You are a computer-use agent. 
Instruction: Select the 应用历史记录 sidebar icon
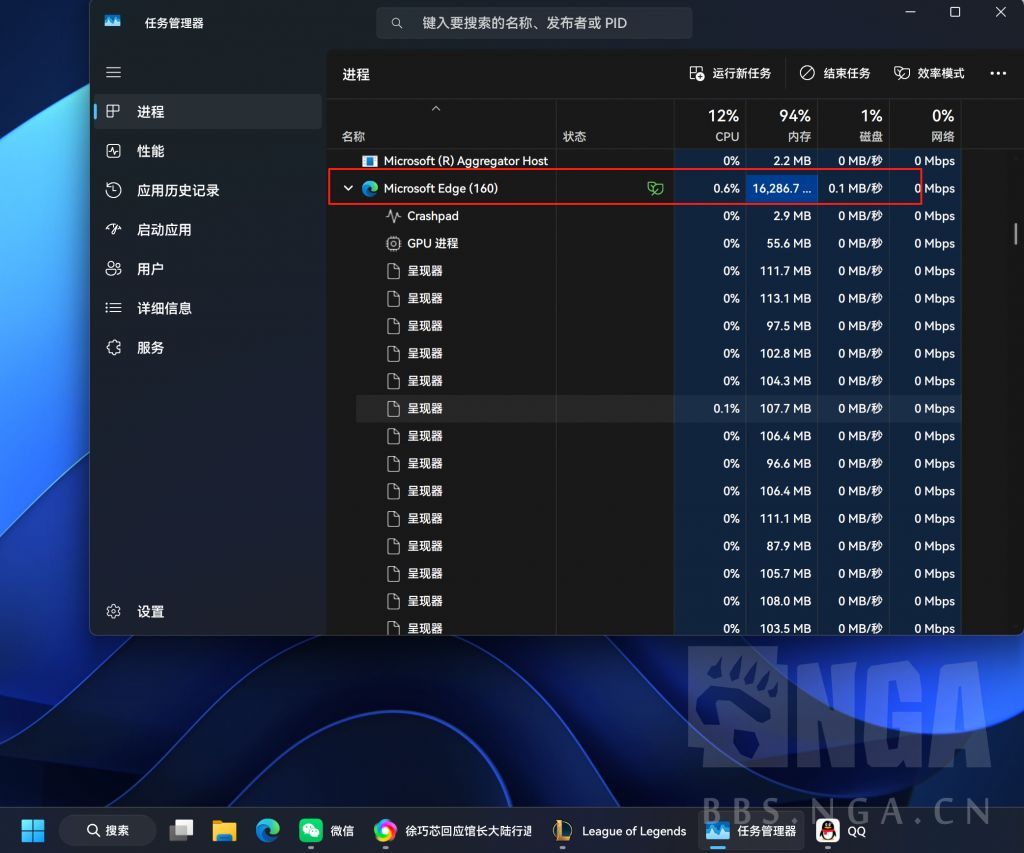pos(113,190)
